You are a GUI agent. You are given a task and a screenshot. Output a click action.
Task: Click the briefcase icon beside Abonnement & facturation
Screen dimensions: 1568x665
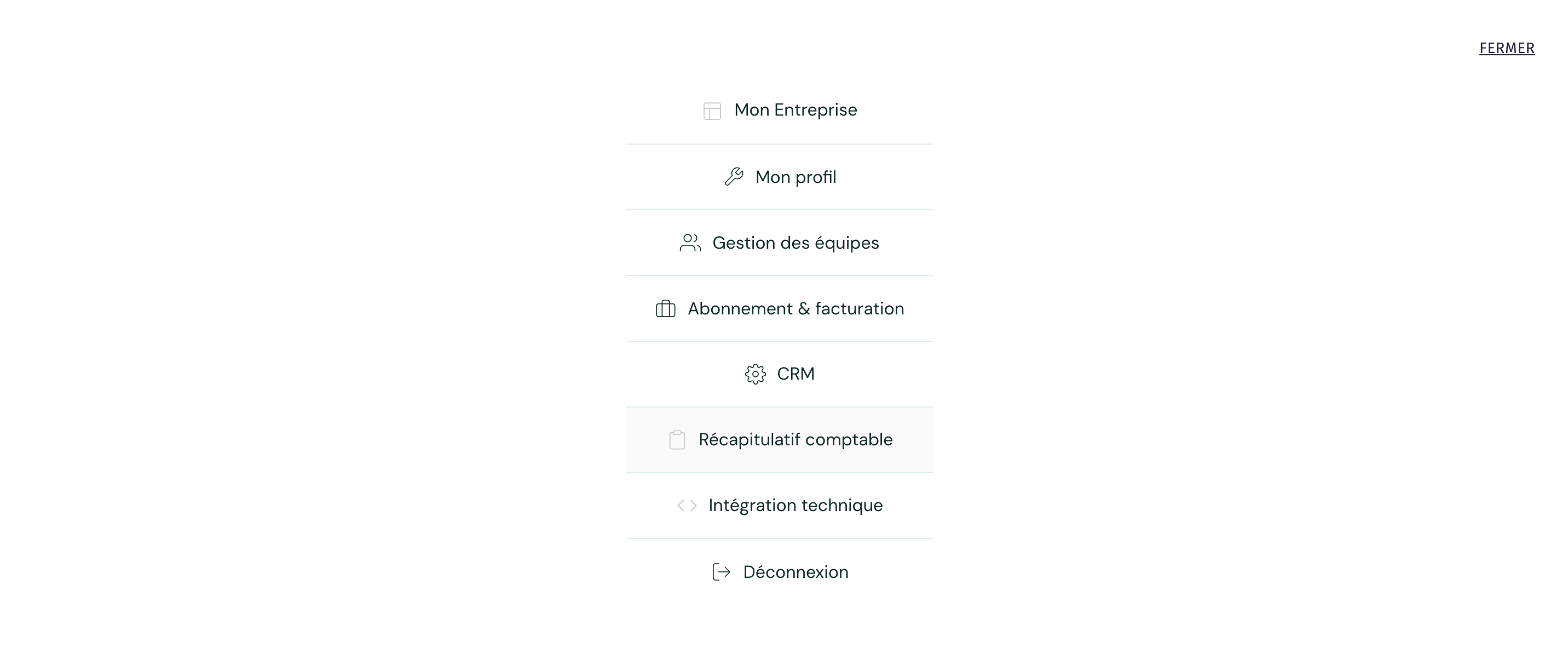[665, 309]
